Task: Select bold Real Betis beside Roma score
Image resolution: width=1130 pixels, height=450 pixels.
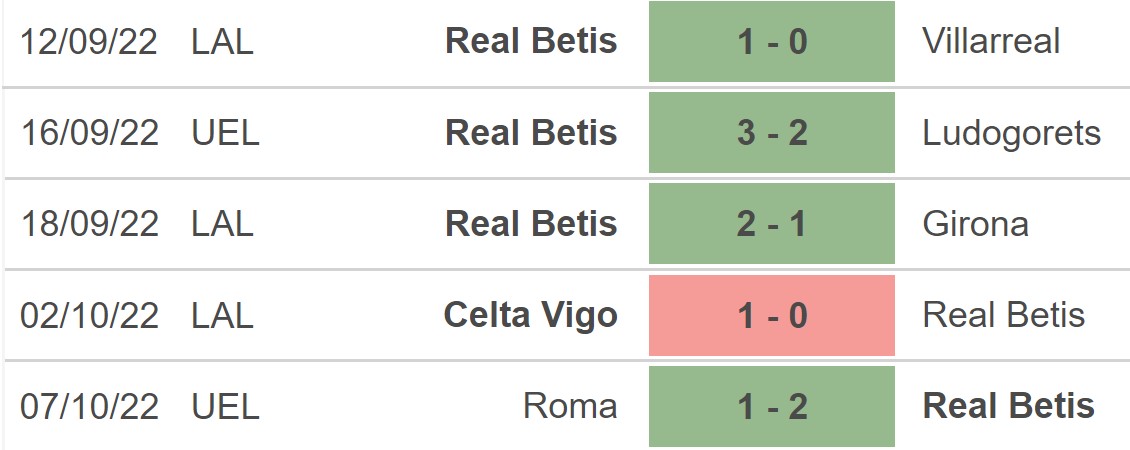Action: tap(1008, 407)
